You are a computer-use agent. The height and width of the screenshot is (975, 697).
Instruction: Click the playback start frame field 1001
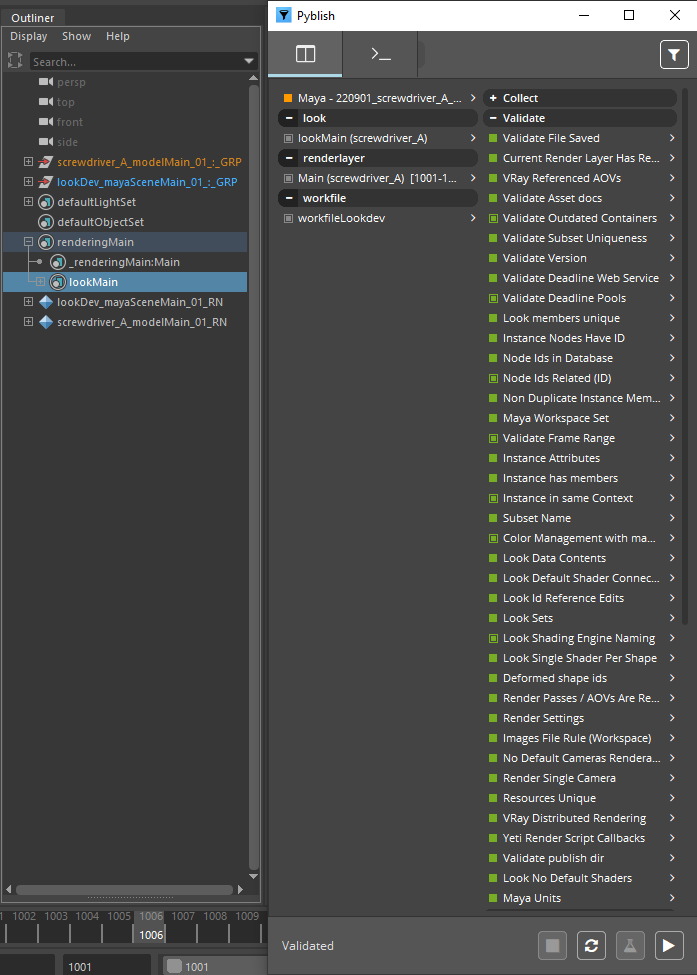click(x=106, y=966)
